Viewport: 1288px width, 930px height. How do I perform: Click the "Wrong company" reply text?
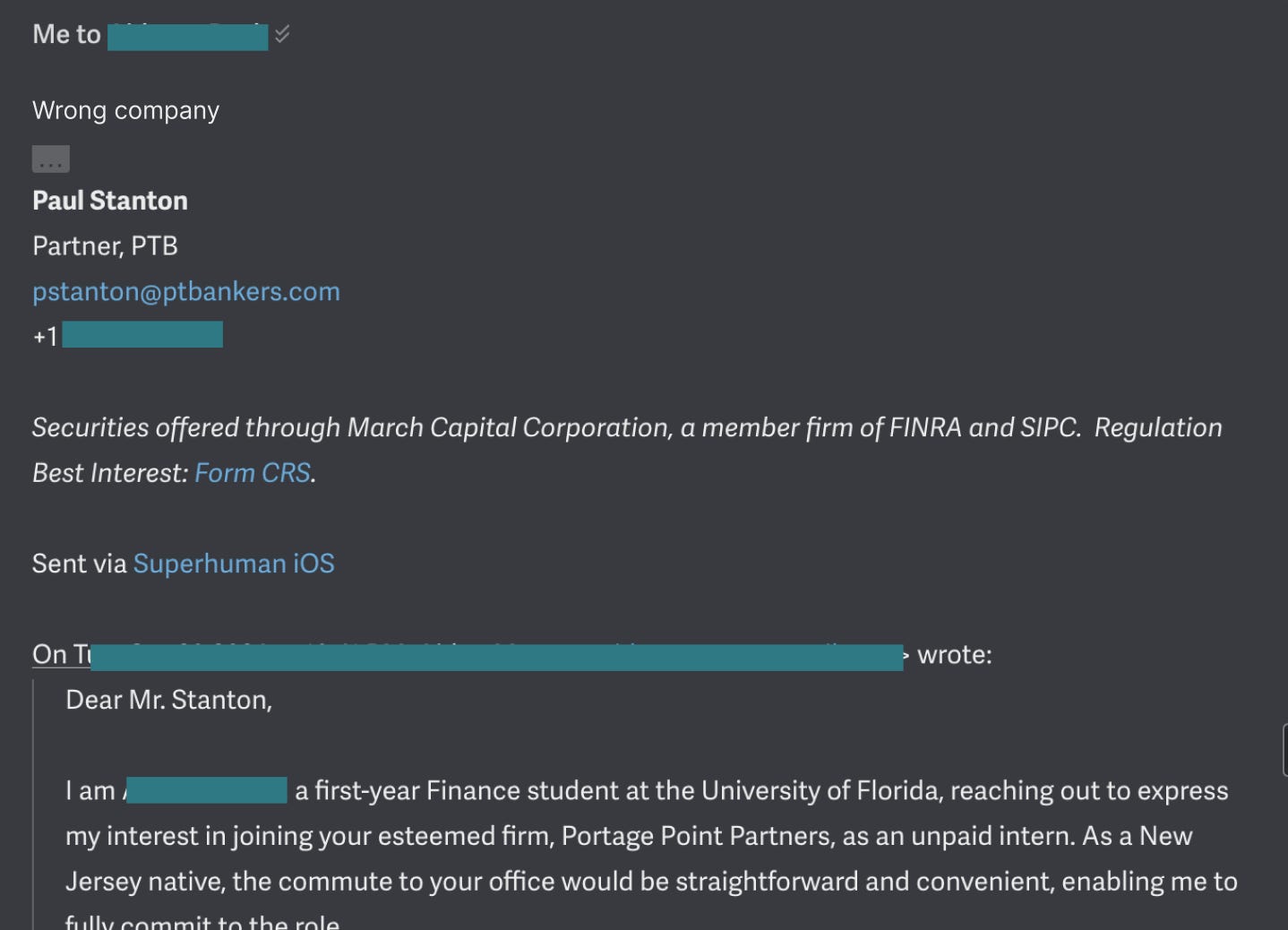tap(125, 110)
